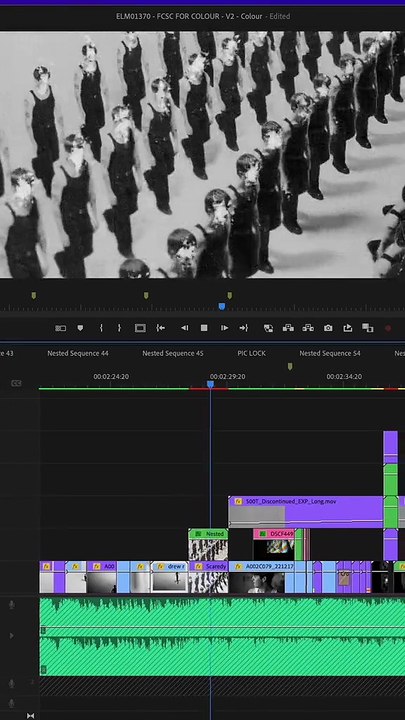405x720 pixels.
Task: Select the green Nested clip
Action: pyautogui.click(x=208, y=545)
